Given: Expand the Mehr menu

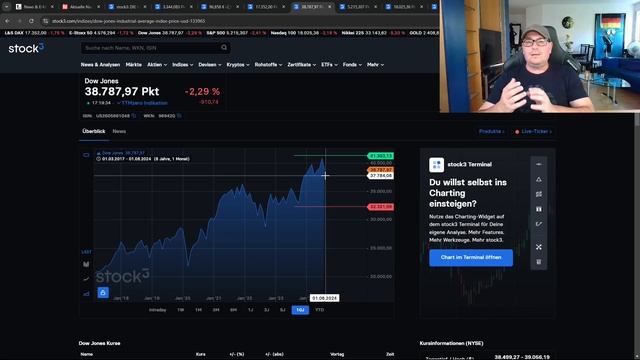Looking at the screenshot, I should [375, 64].
